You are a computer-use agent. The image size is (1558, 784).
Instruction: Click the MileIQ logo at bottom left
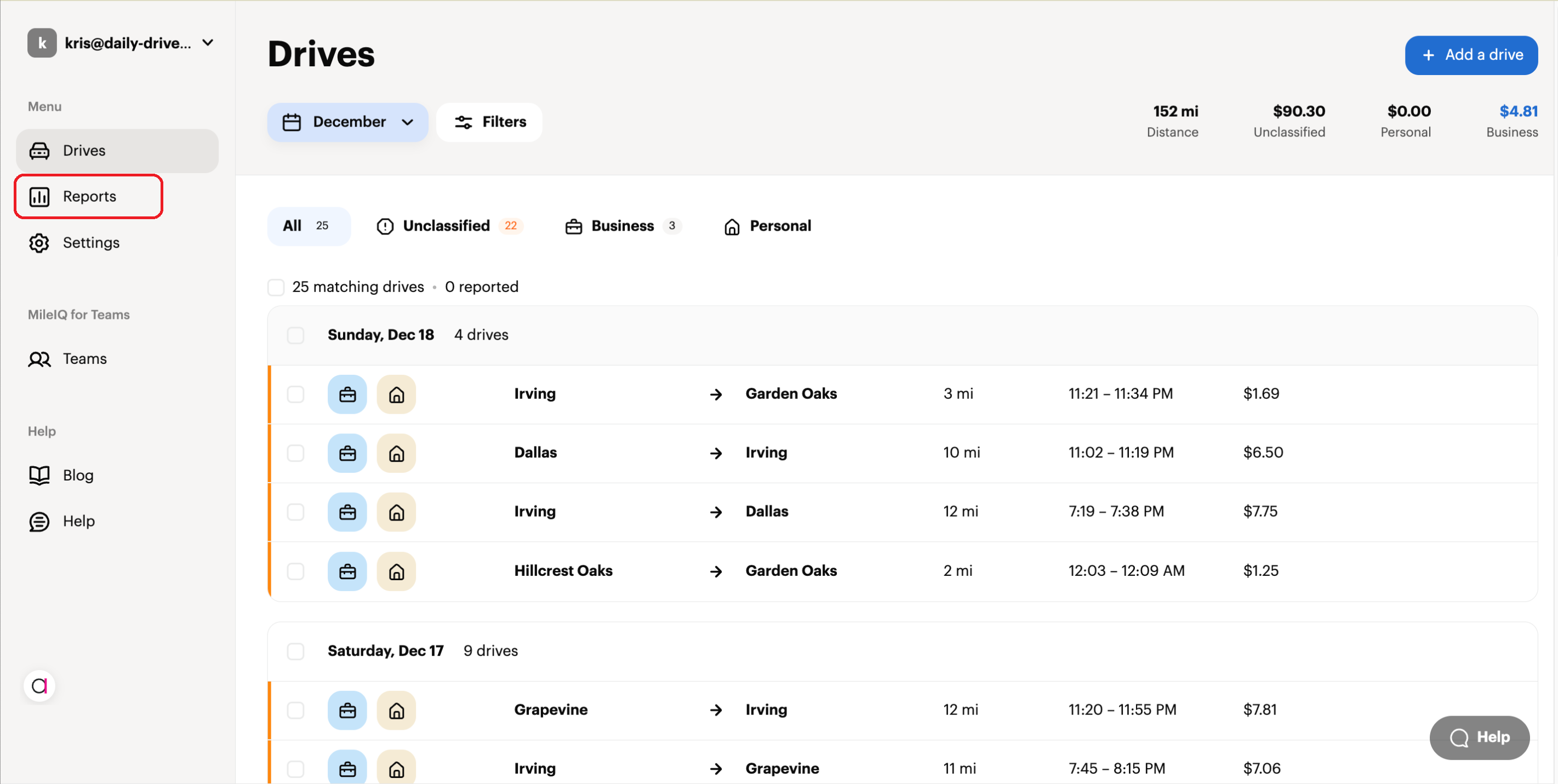tap(39, 685)
